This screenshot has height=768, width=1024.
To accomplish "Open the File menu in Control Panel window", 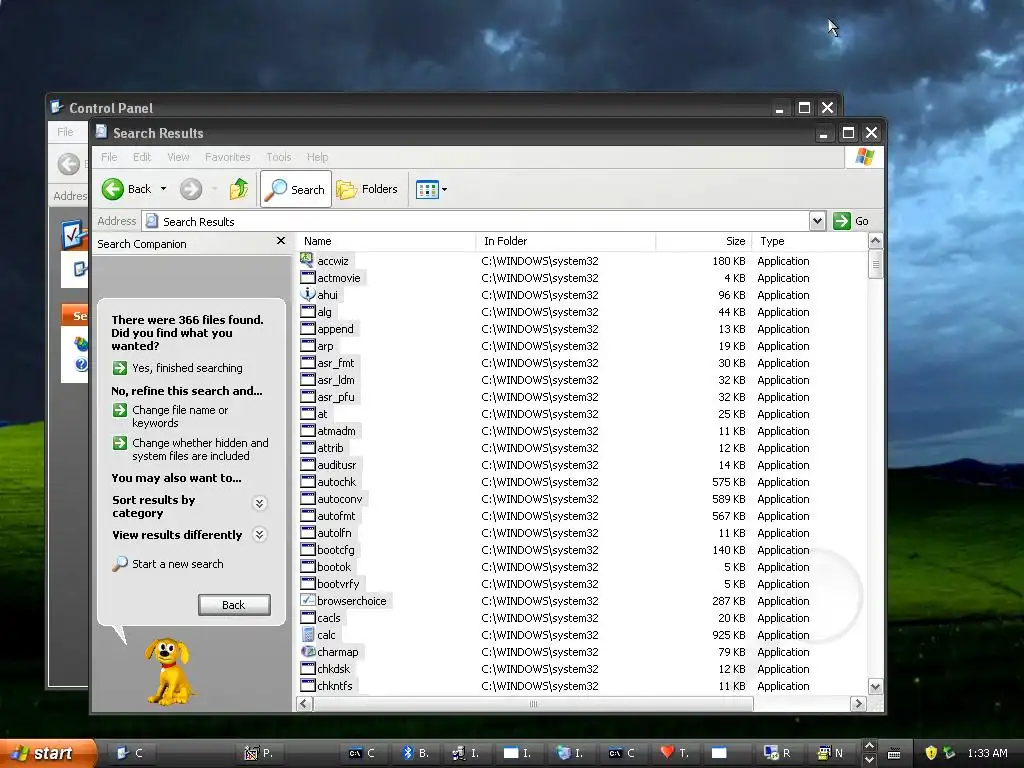I will [x=65, y=132].
